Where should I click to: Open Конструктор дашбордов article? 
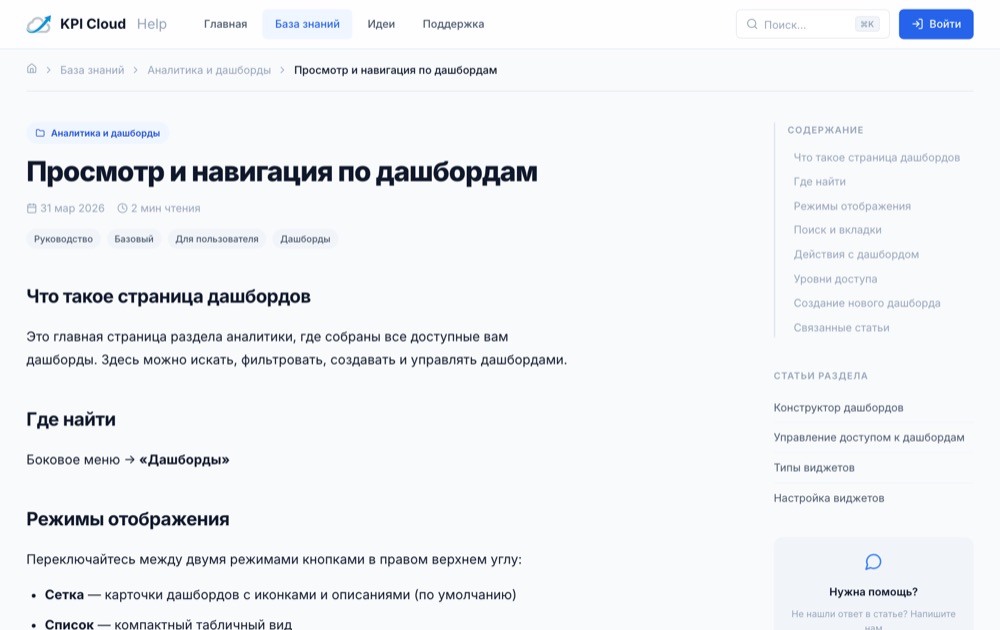pos(838,407)
